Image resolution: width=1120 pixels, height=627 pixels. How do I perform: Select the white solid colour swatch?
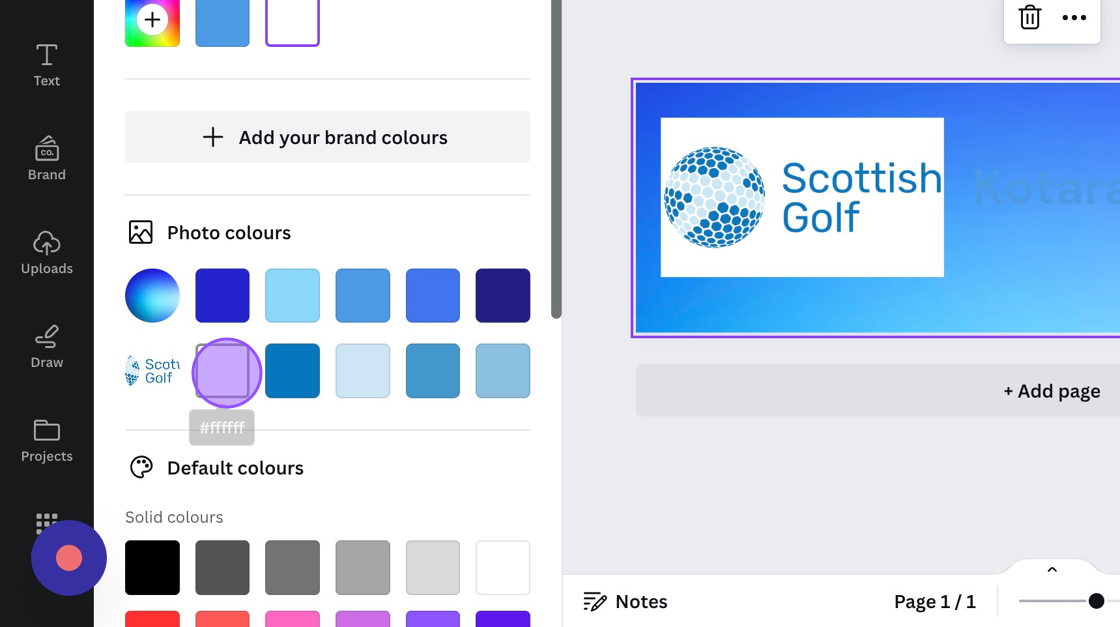[x=503, y=568]
